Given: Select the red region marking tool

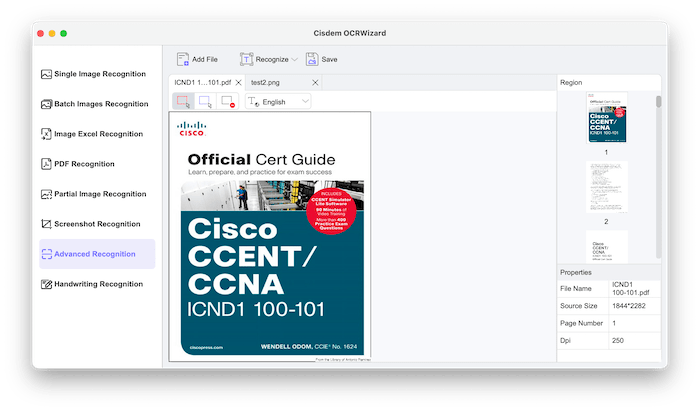Looking at the screenshot, I should [x=183, y=101].
